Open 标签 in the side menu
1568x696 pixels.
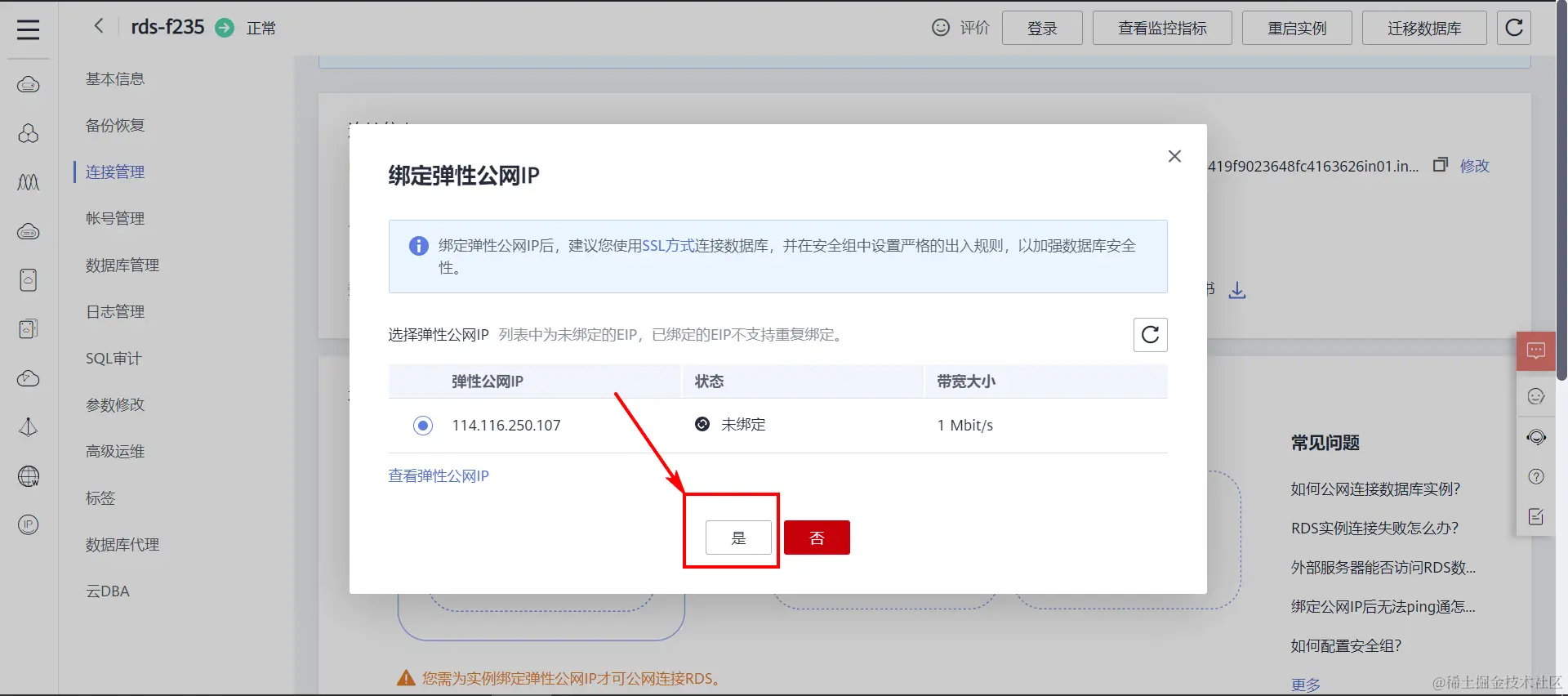[100, 498]
